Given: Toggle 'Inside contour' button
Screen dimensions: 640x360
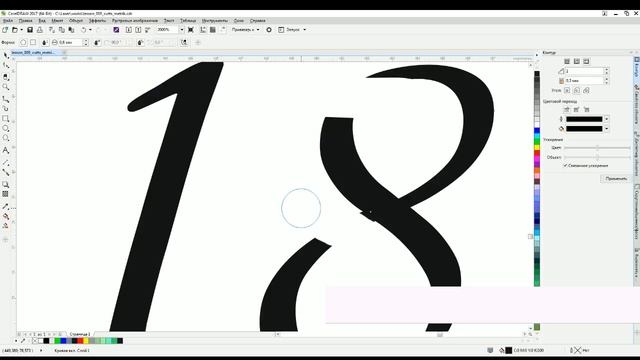Looking at the screenshot, I should pos(577,61).
